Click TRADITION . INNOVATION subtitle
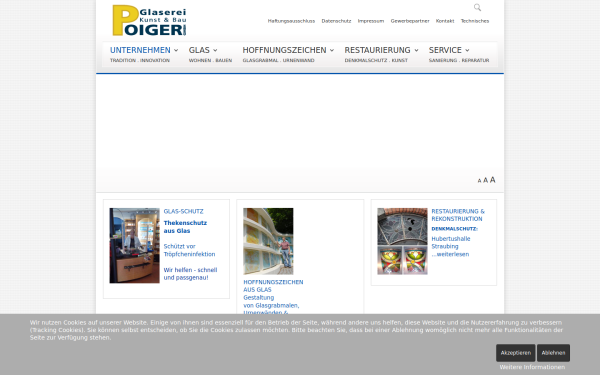 click(140, 60)
